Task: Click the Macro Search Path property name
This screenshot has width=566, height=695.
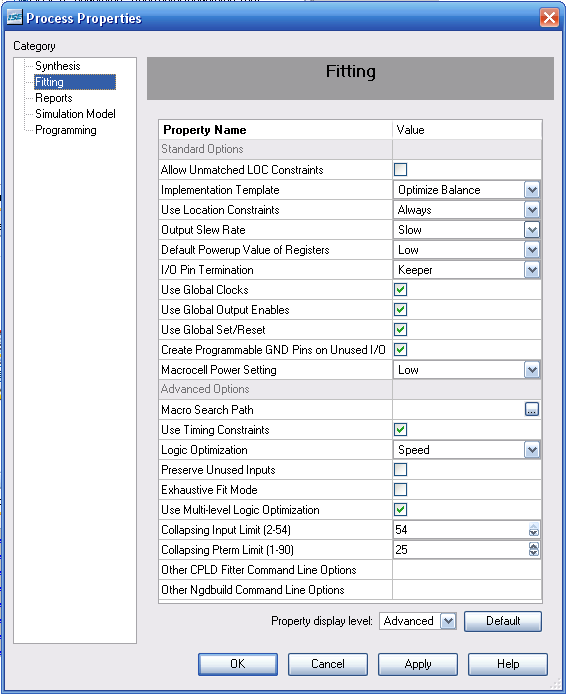Action: (207, 409)
